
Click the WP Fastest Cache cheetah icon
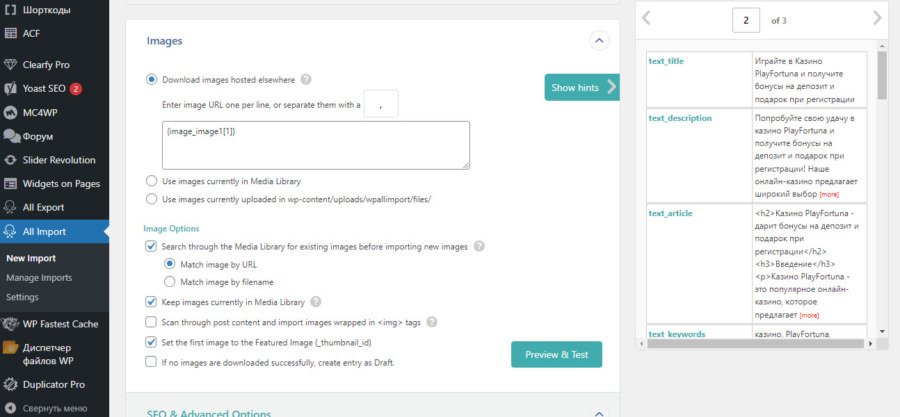pos(10,324)
